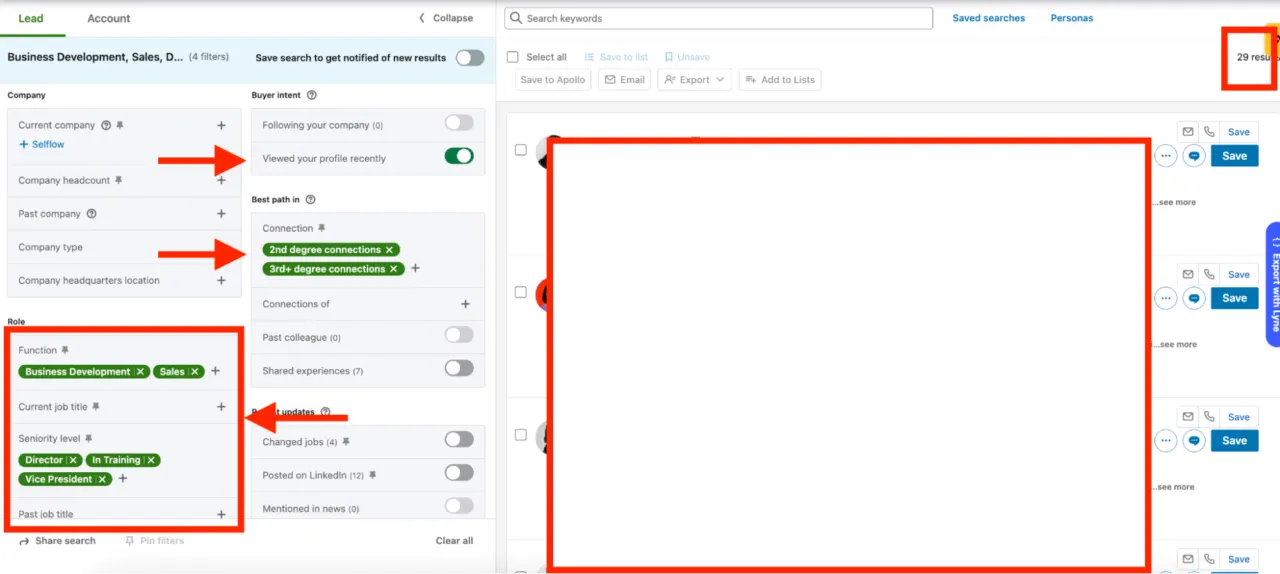
Task: Switch to the Lead tab
Action: (x=31, y=18)
